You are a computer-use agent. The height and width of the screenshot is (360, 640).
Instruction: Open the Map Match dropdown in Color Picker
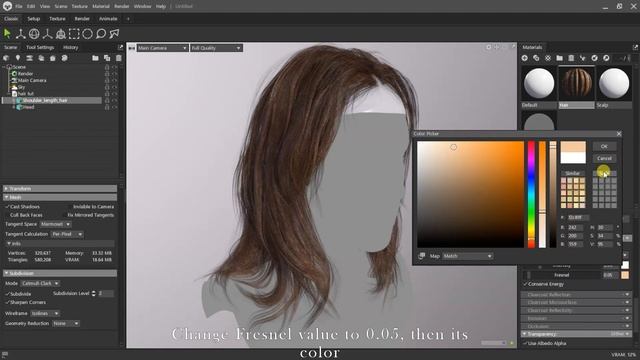point(467,256)
